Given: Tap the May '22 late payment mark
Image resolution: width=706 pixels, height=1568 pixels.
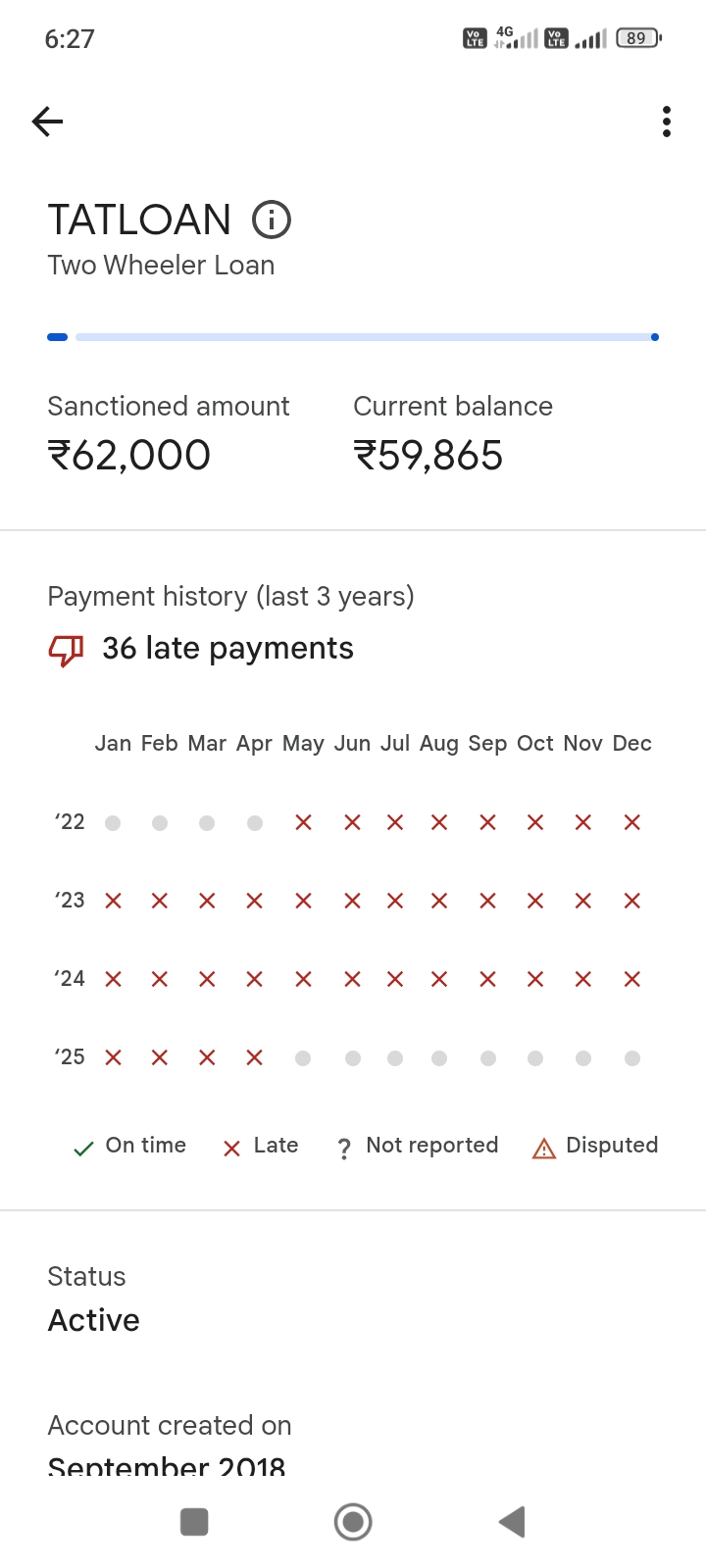Looking at the screenshot, I should 303,822.
